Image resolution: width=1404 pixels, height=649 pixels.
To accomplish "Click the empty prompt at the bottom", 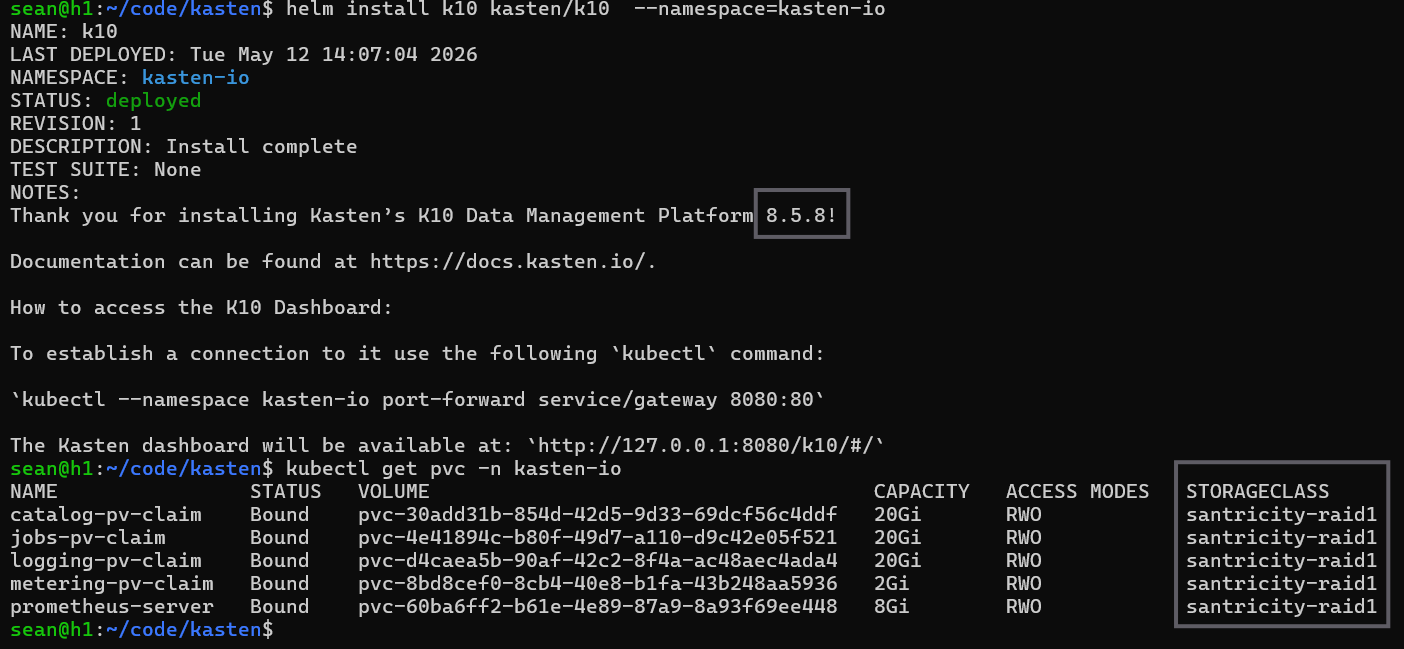I will pos(141,630).
